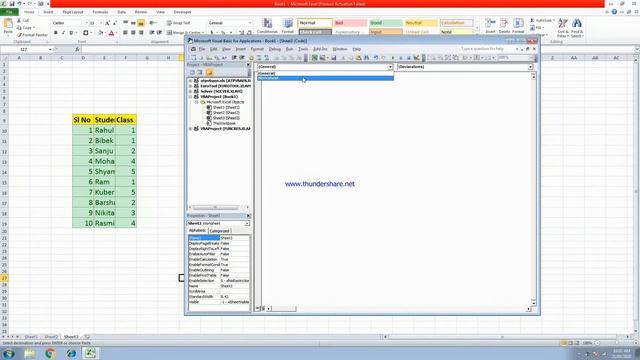Click the Reset stop icon in VBA toolbar
Image resolution: width=640 pixels, height=360 pixels.
click(x=408, y=58)
